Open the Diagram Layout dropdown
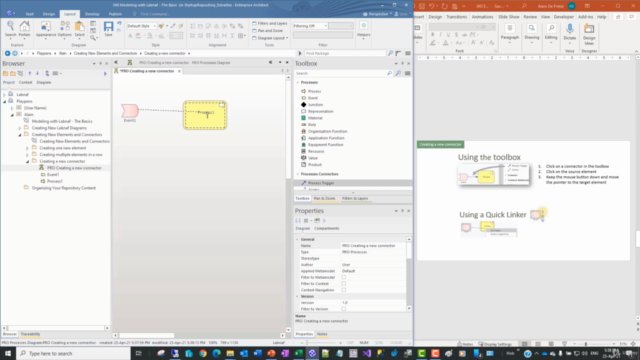 pos(270,38)
